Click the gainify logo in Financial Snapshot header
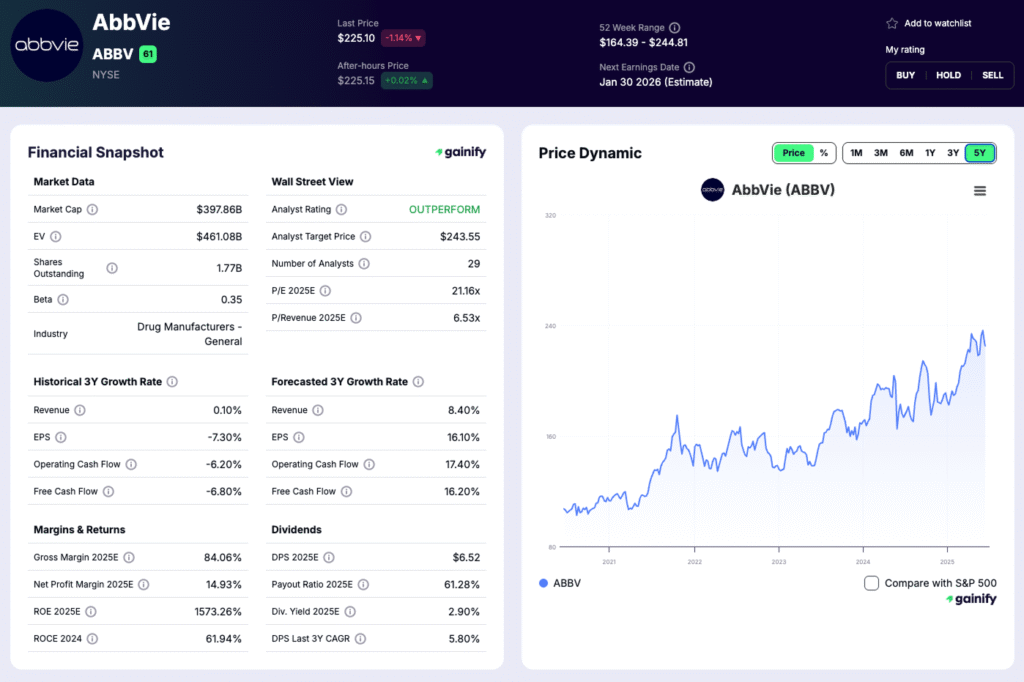The width and height of the screenshot is (1024, 682). 460,152
